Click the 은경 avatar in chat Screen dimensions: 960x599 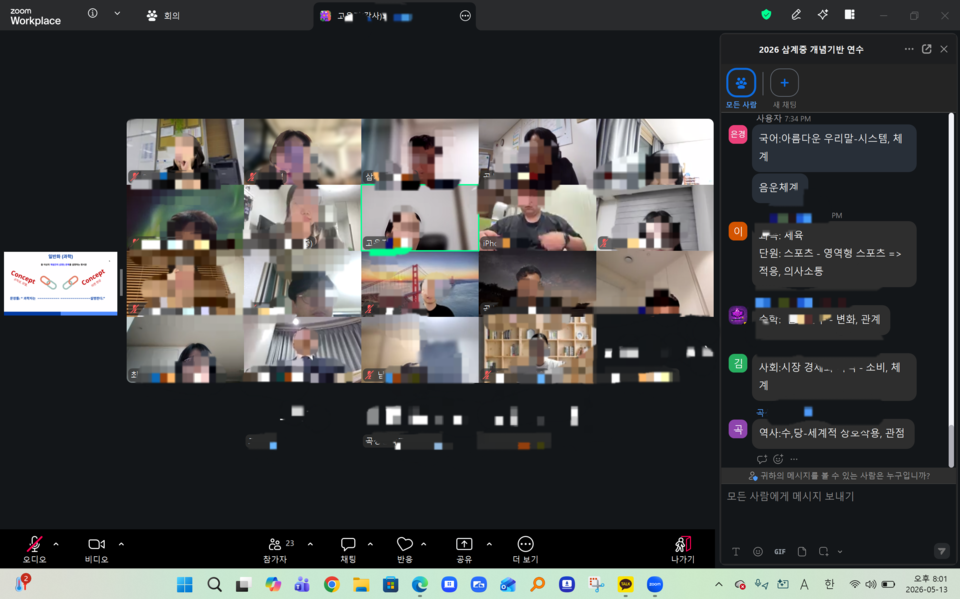pos(738,134)
